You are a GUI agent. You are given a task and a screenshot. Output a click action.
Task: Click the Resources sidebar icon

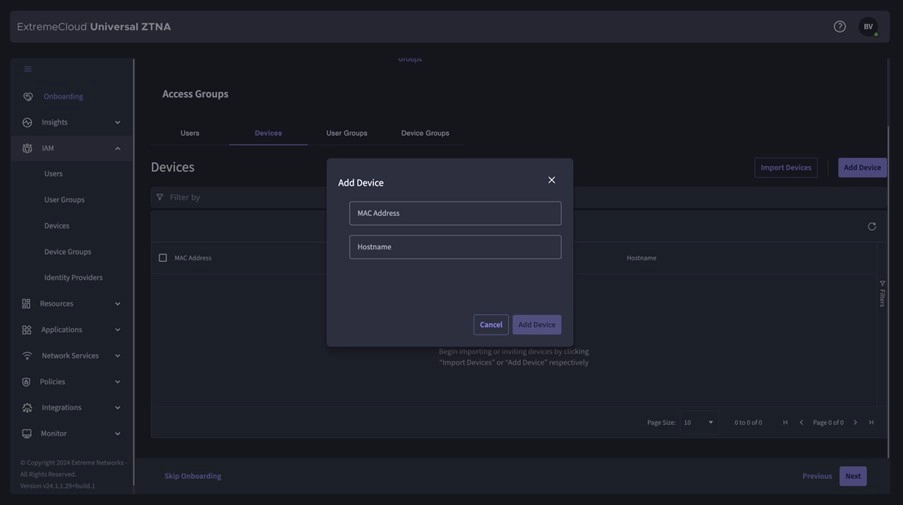(x=26, y=303)
